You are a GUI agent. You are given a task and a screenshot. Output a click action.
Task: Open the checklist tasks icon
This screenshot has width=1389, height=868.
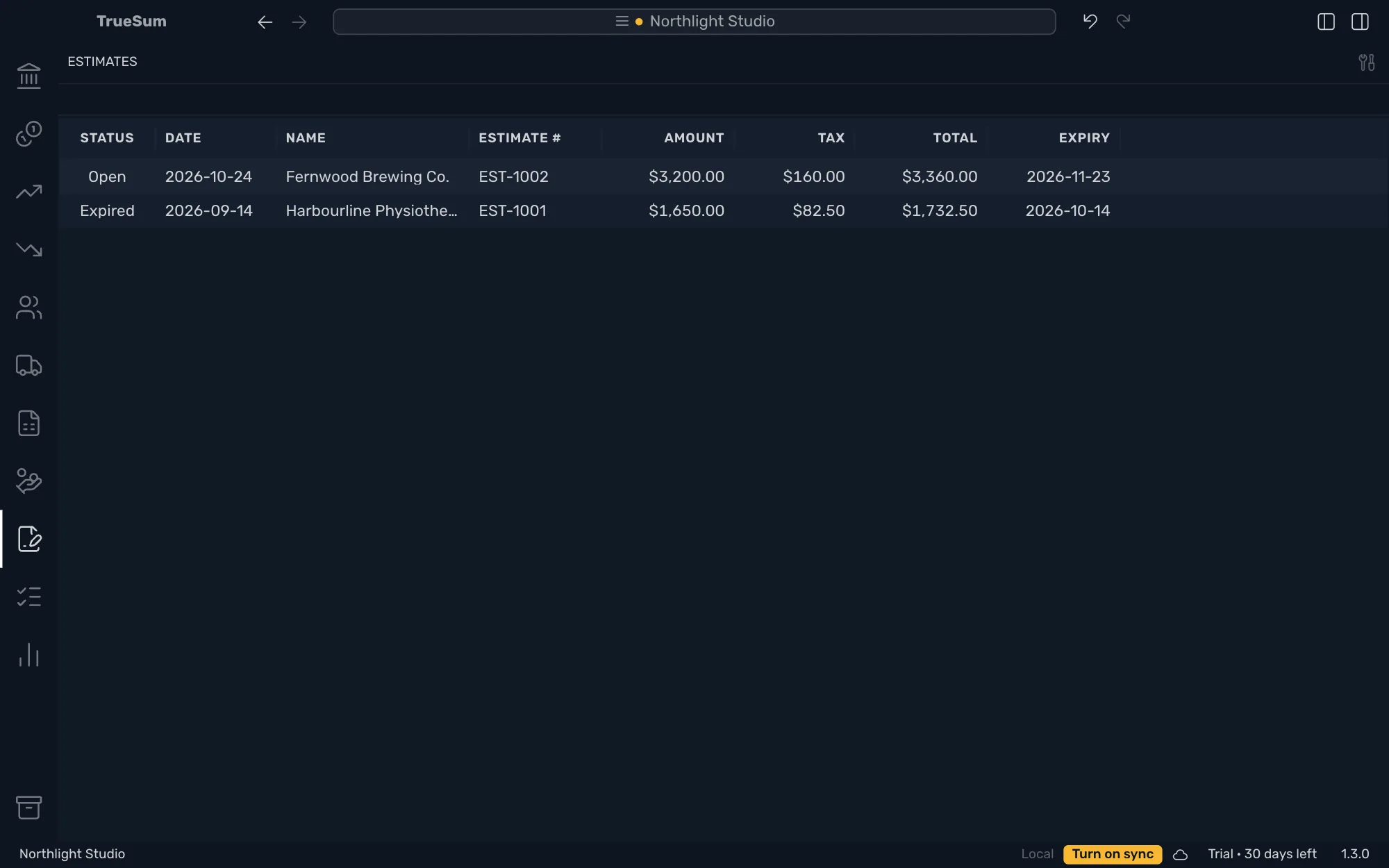[x=28, y=597]
